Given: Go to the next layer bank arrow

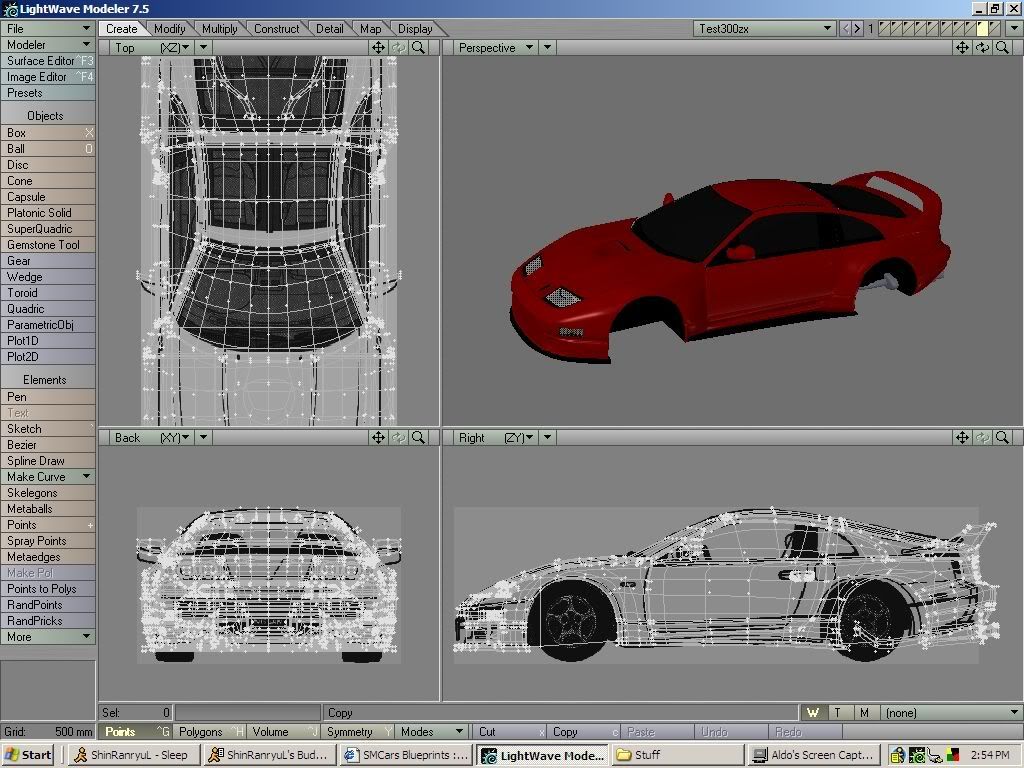Looking at the screenshot, I should point(857,29).
